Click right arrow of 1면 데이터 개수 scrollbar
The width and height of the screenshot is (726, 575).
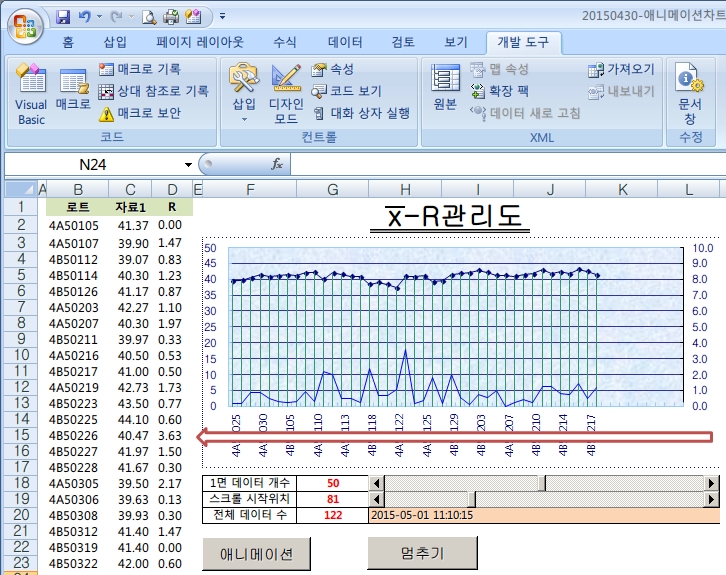[x=712, y=483]
